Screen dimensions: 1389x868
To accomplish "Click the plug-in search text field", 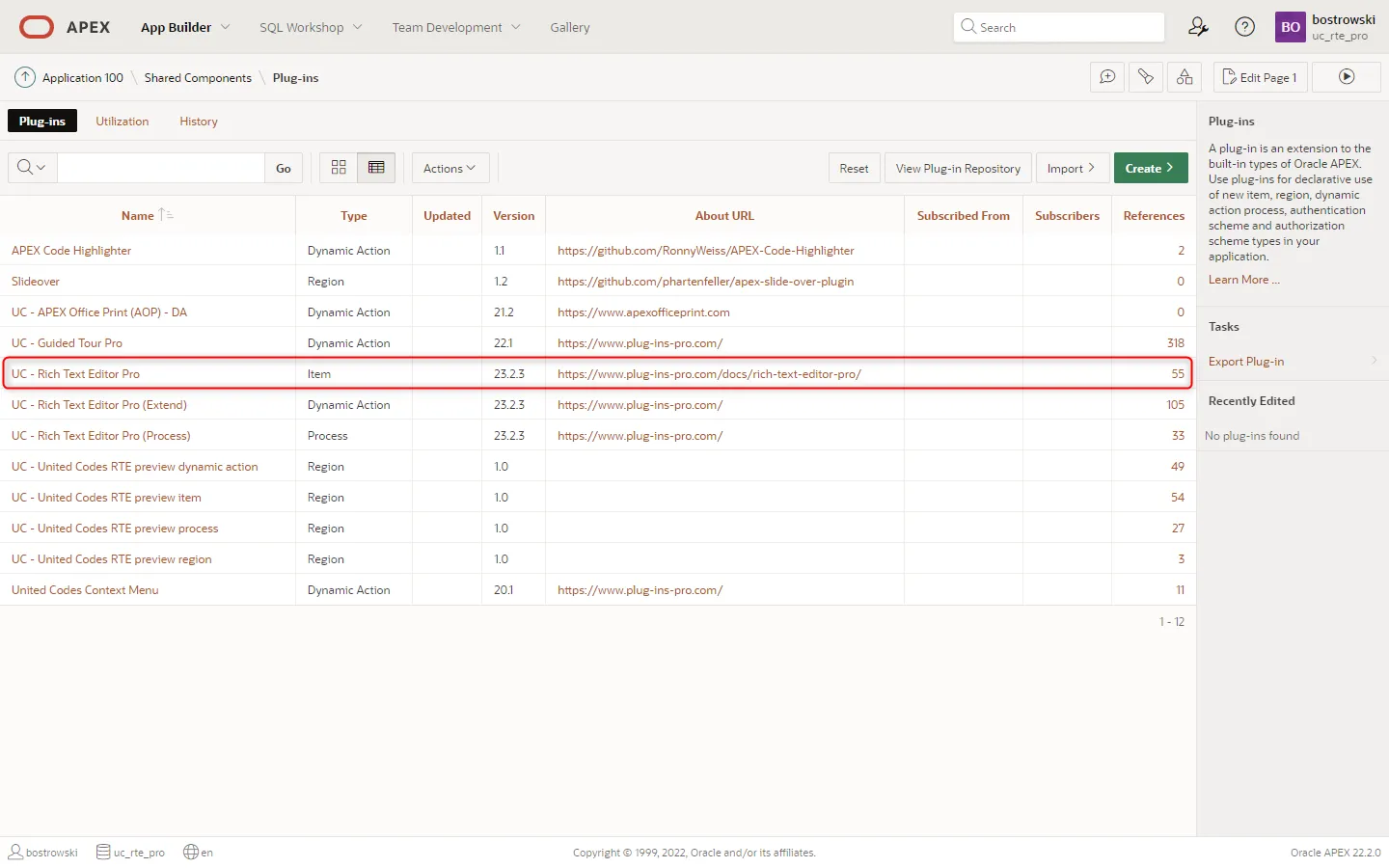I will coord(161,168).
